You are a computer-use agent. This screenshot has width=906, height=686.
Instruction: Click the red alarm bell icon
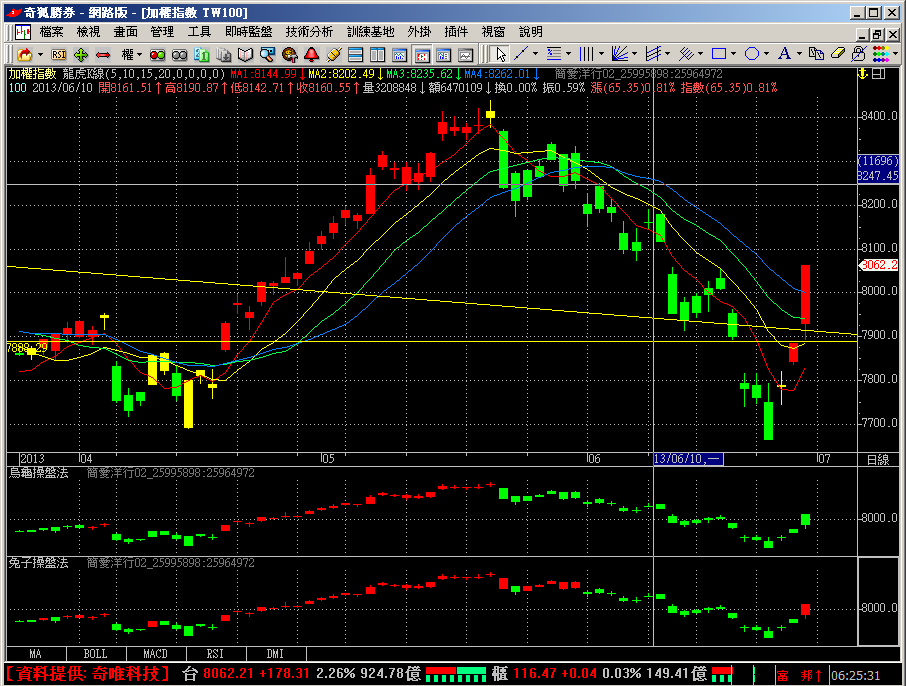coord(311,54)
